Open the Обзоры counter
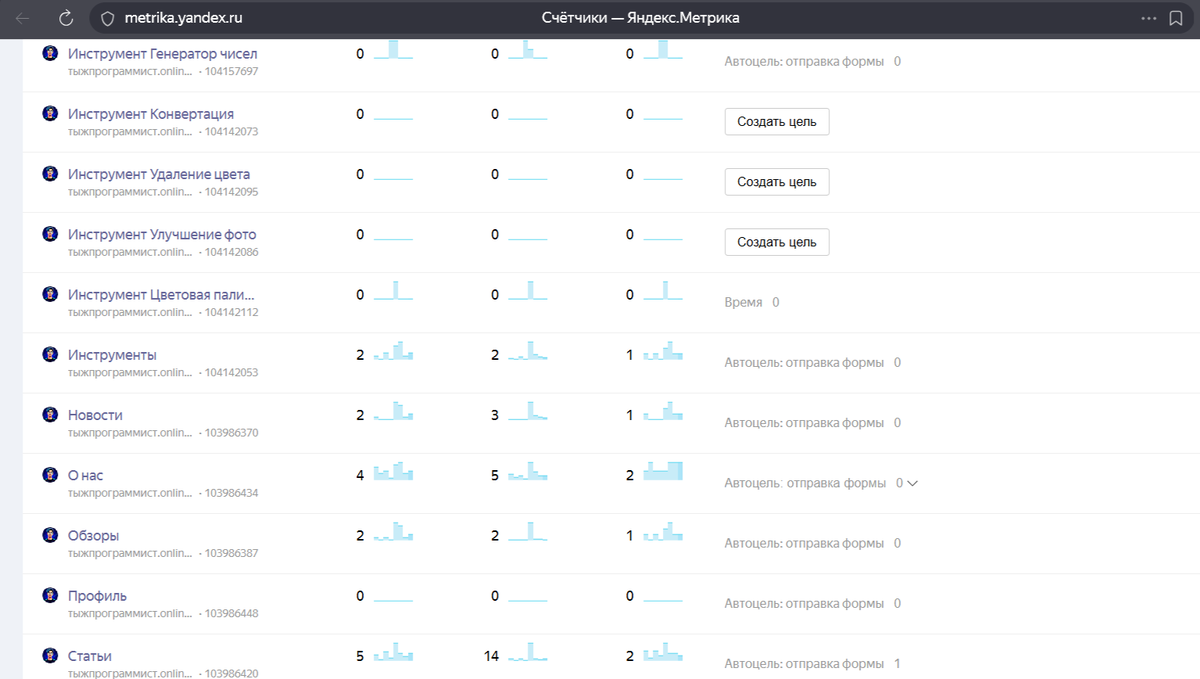The height and width of the screenshot is (679, 1200). 93,536
